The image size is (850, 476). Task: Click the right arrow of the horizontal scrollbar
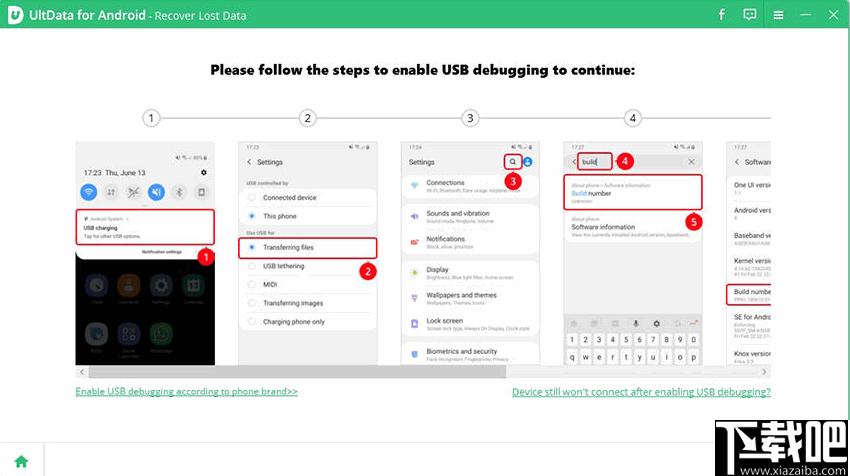coord(764,372)
